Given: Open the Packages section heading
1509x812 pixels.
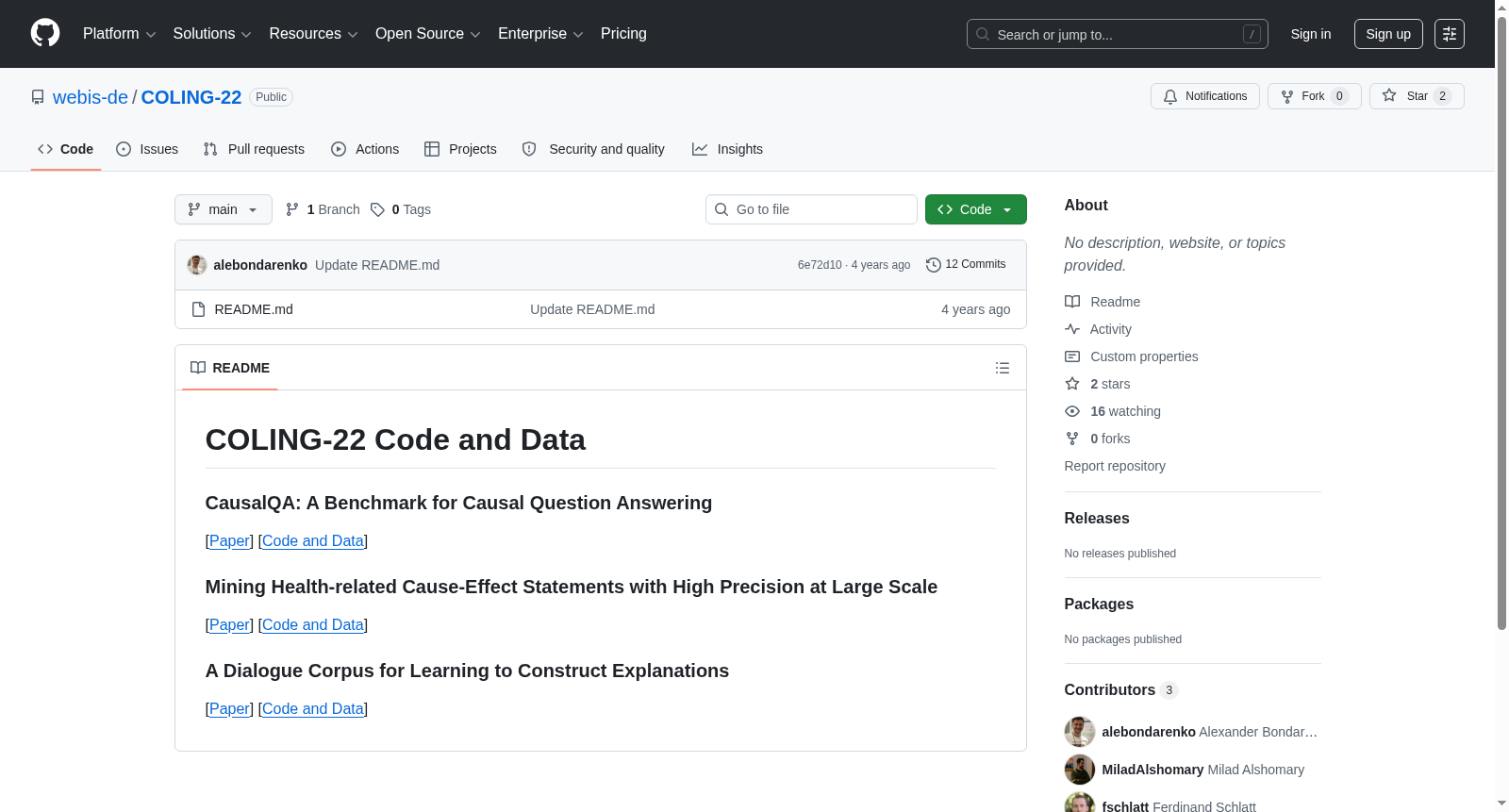Looking at the screenshot, I should pos(1099,604).
